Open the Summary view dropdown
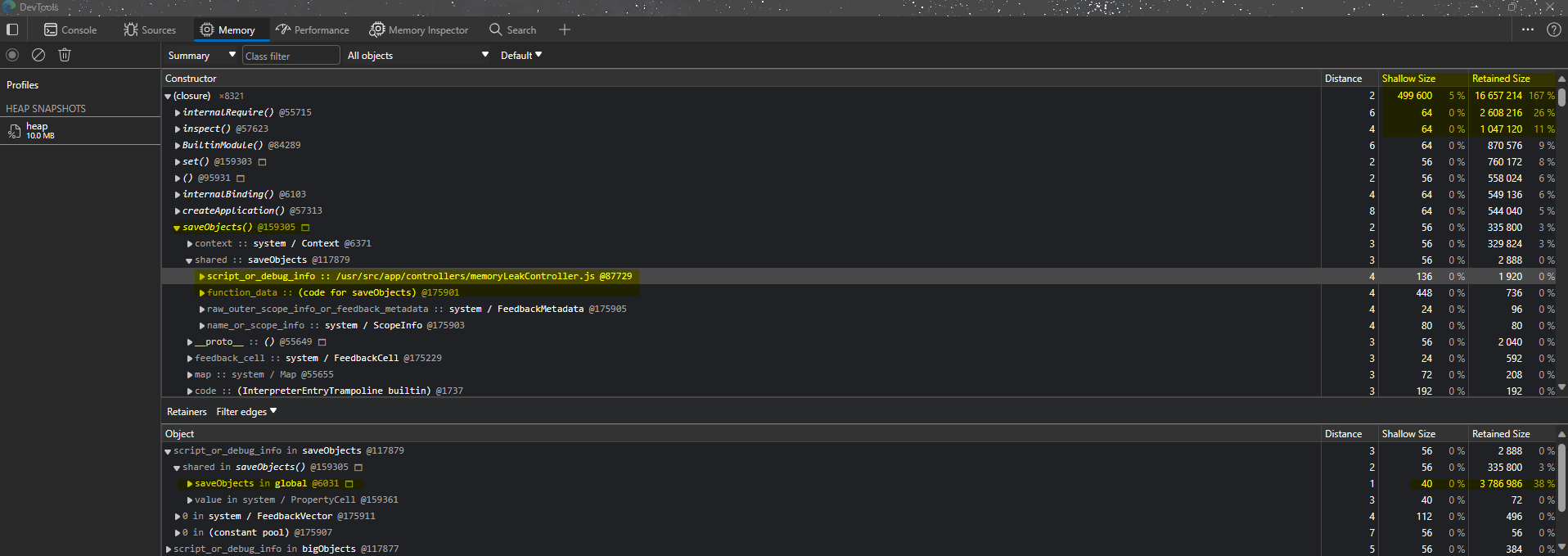This screenshot has width=1568, height=556. tap(201, 55)
